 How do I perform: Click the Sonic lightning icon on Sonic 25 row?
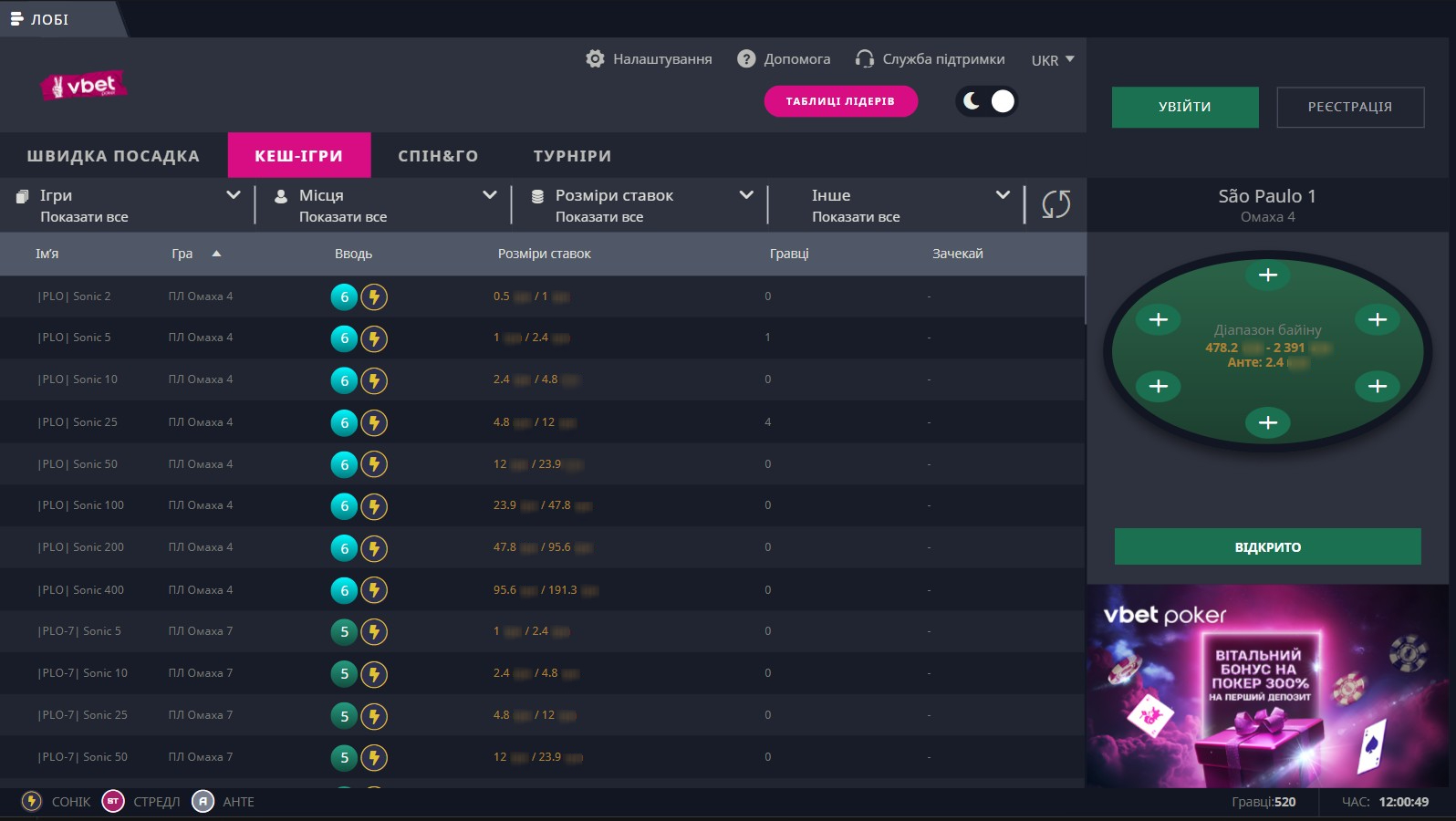(x=374, y=422)
